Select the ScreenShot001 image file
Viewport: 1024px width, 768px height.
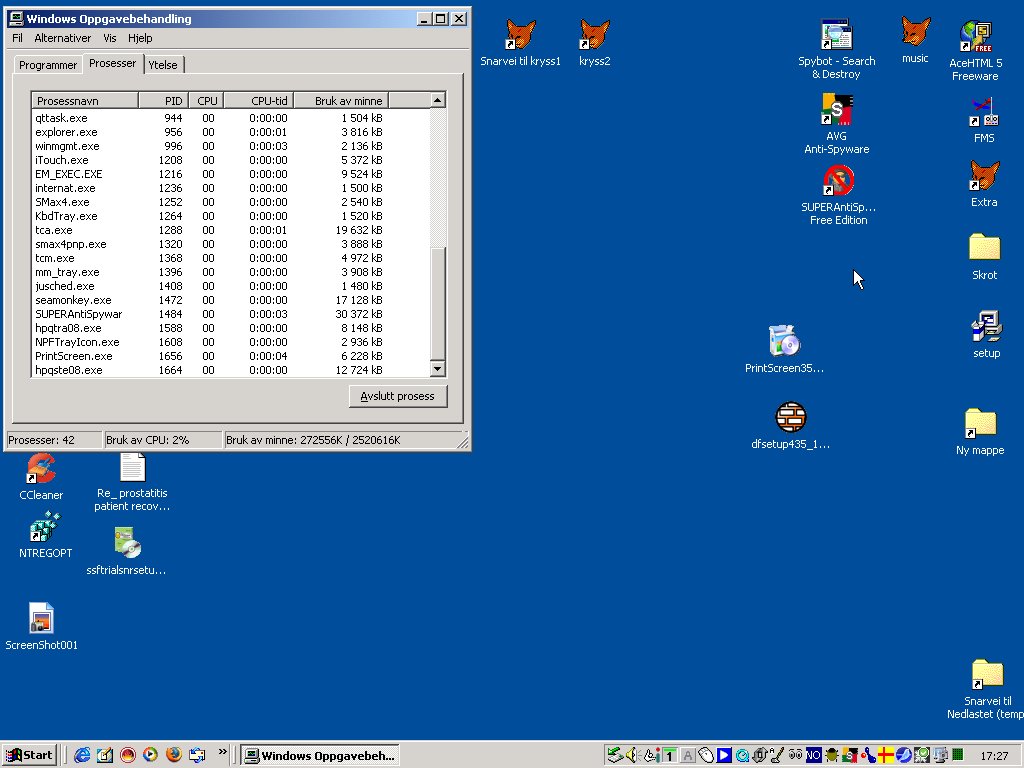coord(41,626)
